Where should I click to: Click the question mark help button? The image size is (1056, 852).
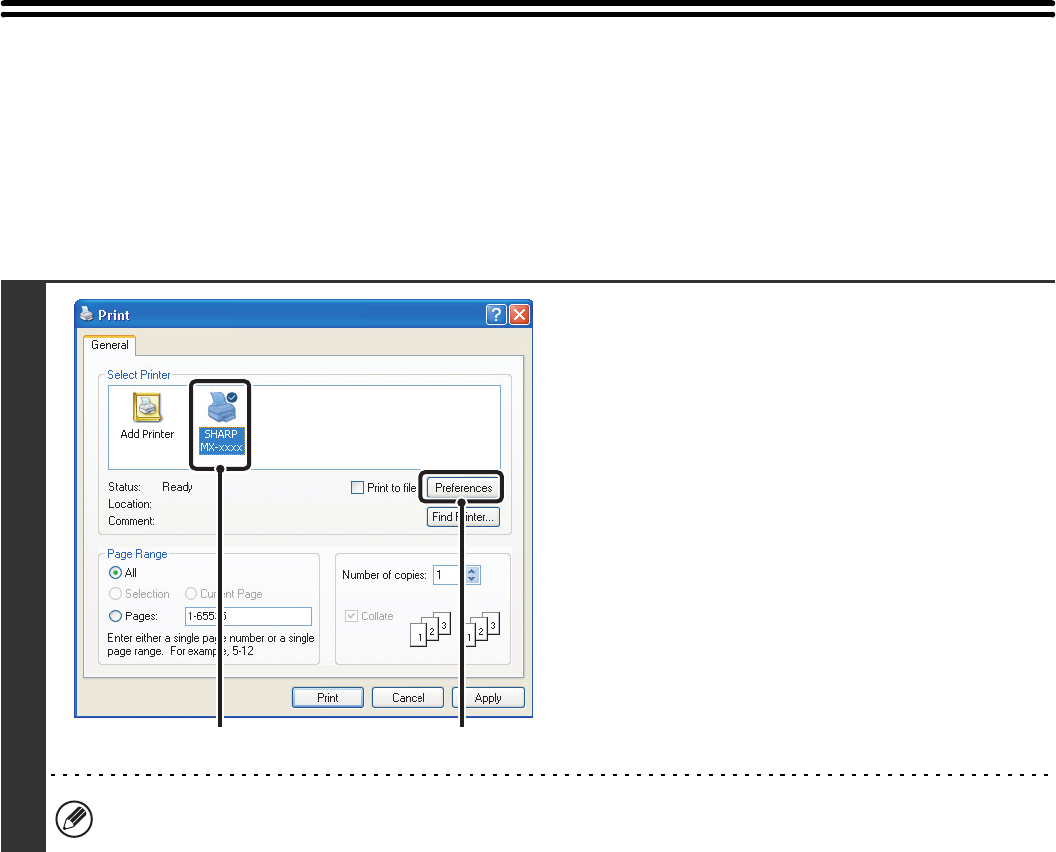[x=496, y=314]
